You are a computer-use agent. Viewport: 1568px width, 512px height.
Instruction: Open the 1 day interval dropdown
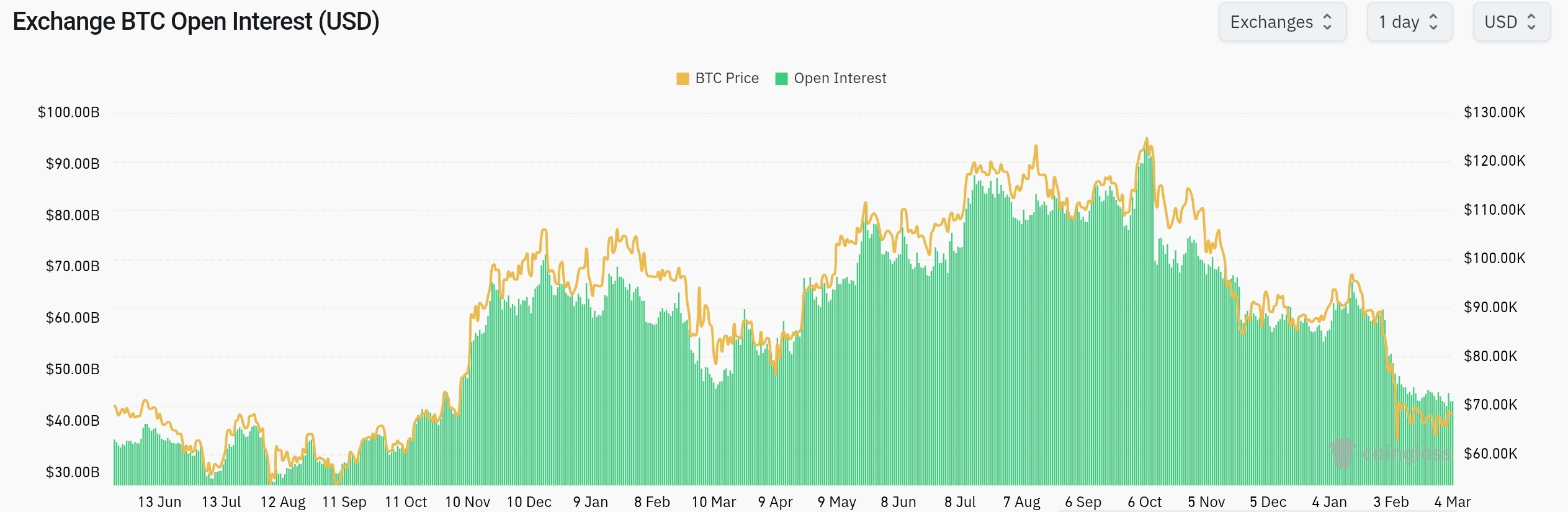(1409, 22)
